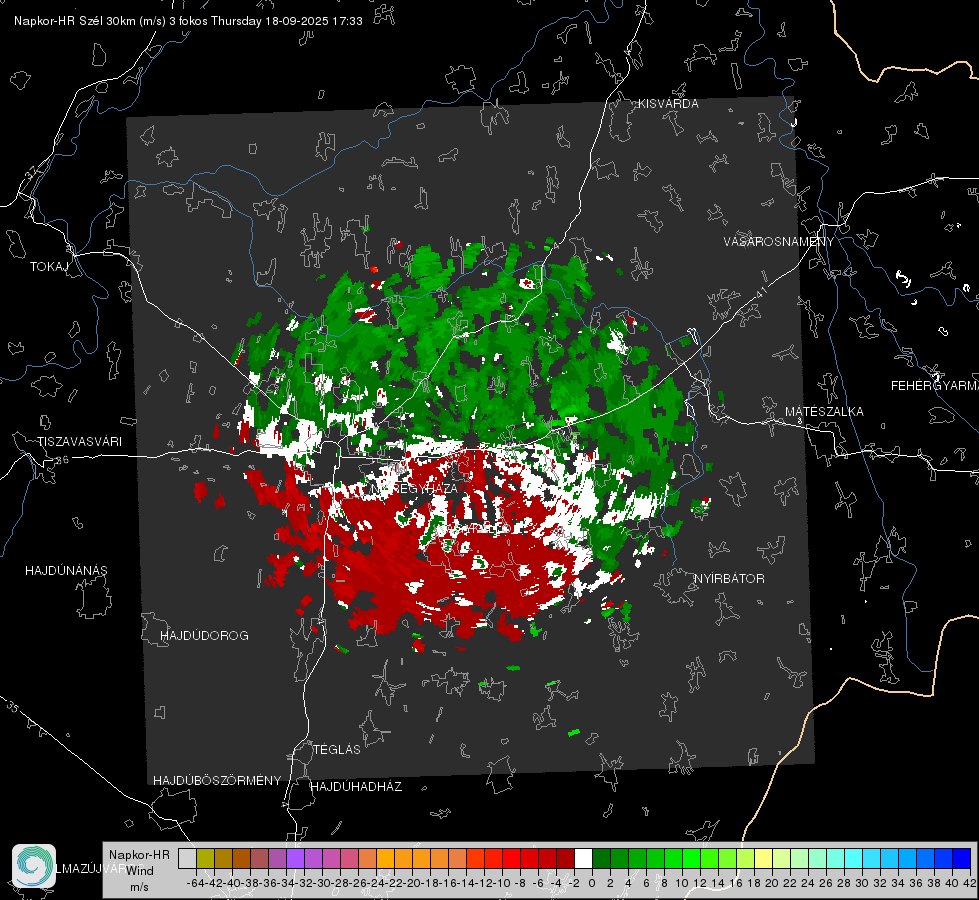Click the legend value label 0

(x=592, y=883)
